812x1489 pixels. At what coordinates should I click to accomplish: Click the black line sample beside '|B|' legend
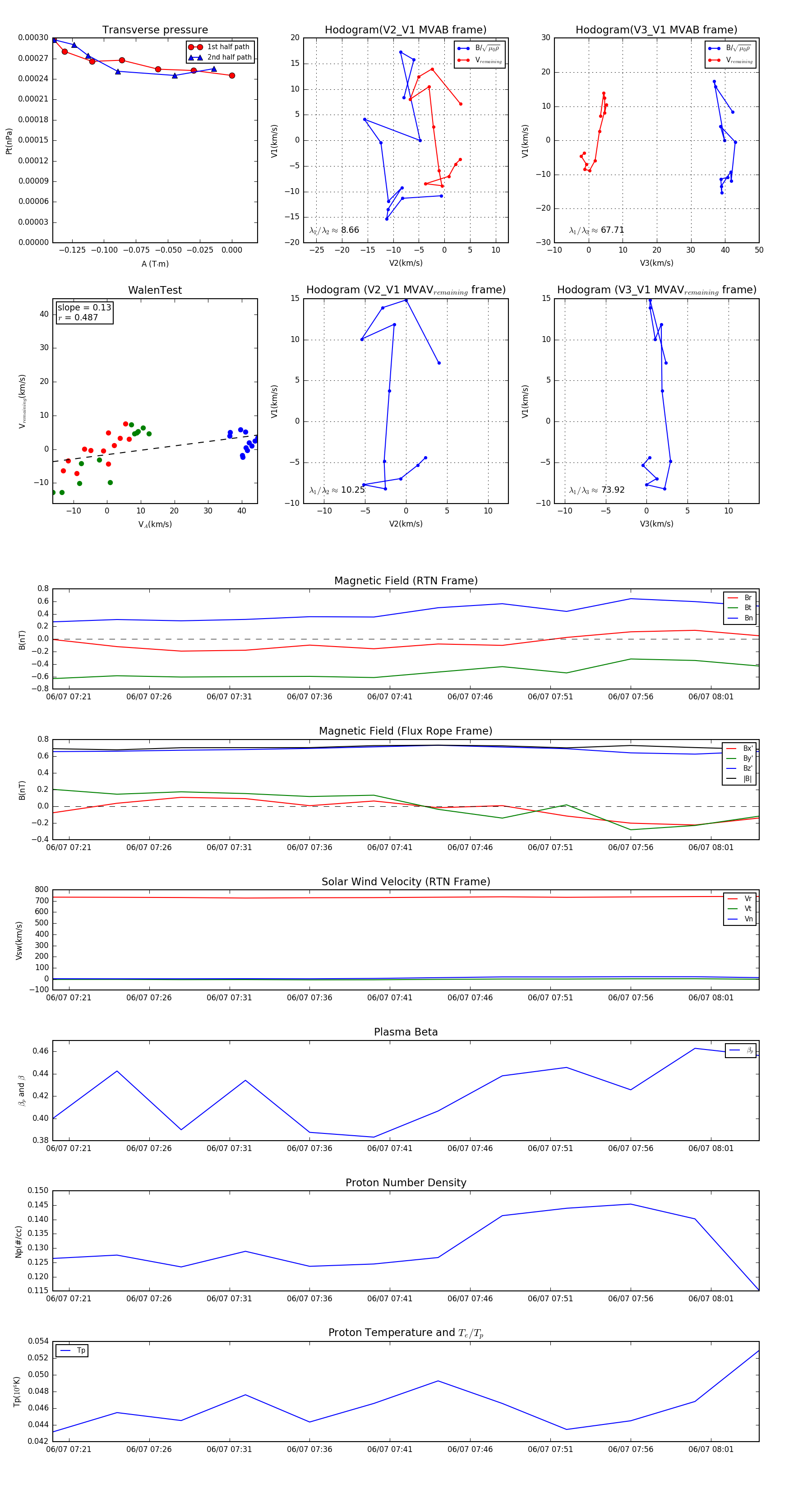coord(732,779)
